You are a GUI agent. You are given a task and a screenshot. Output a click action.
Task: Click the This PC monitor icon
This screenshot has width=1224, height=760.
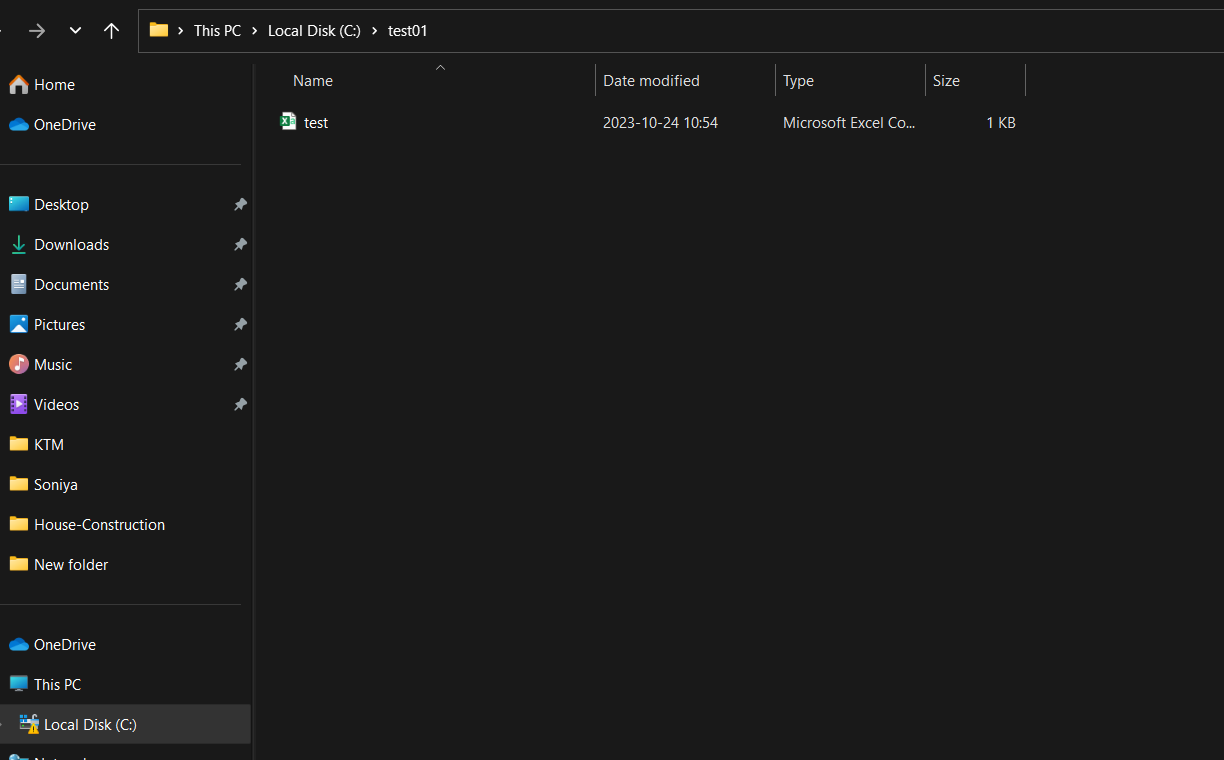pos(18,684)
